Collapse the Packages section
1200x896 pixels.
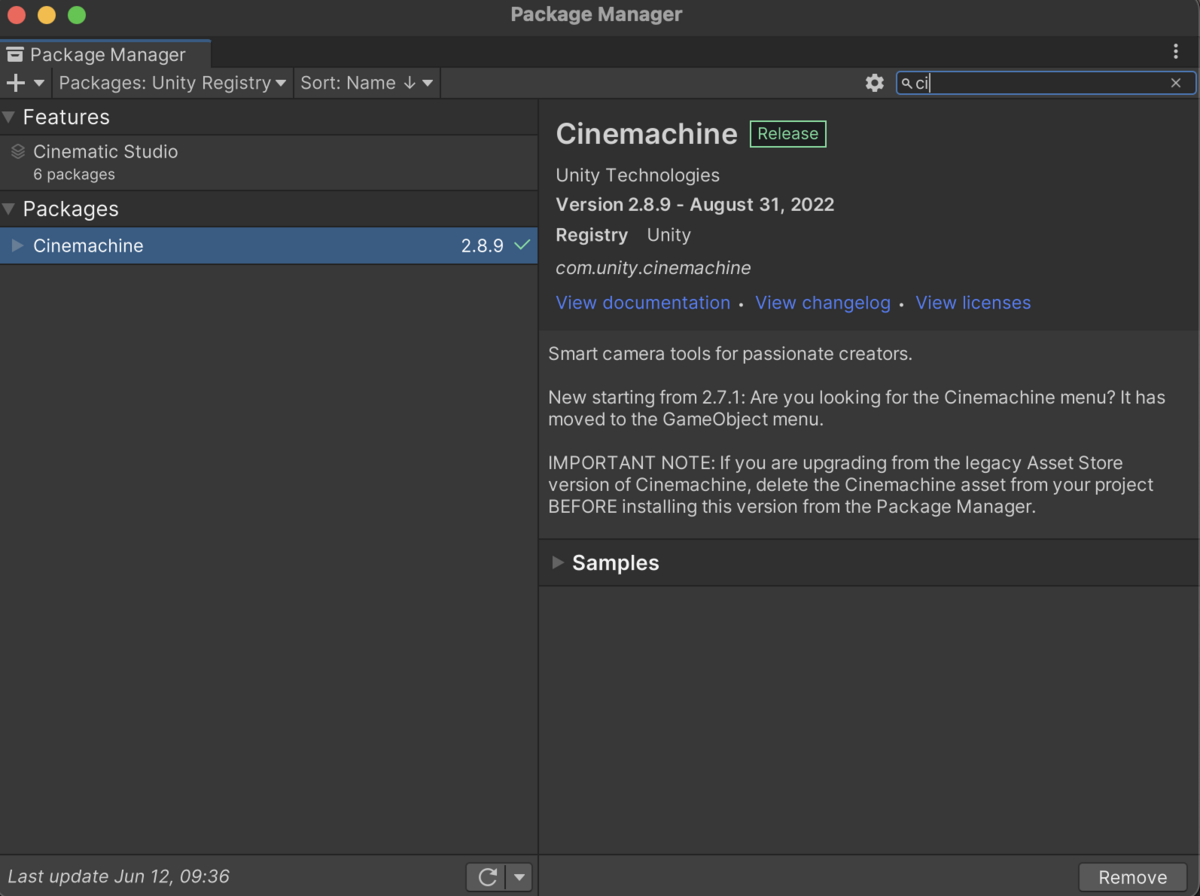9,209
